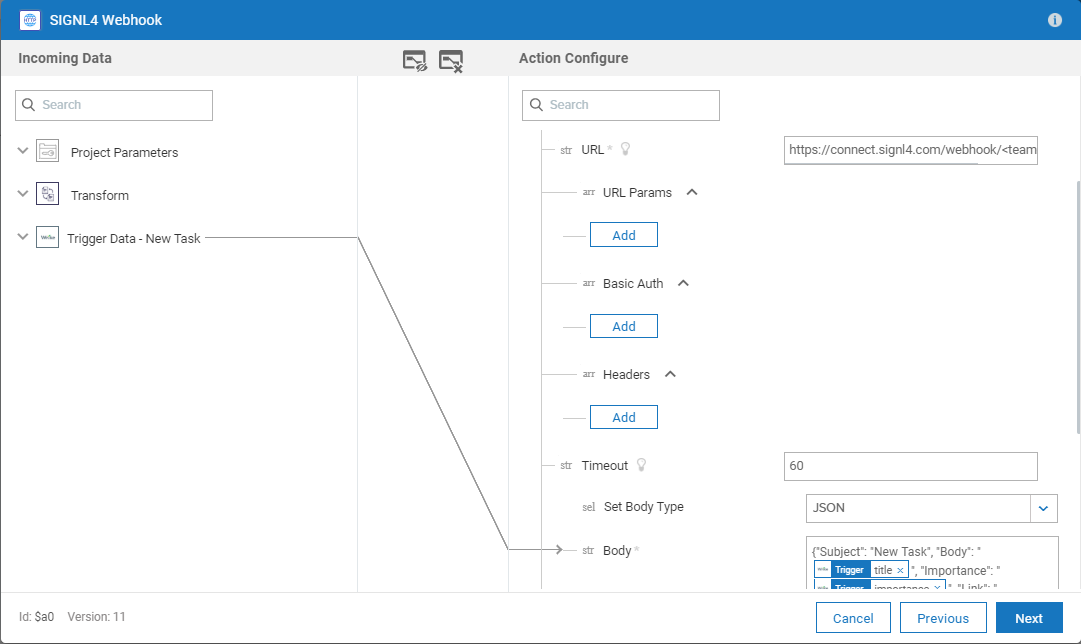Click the URL Params field label
Image resolution: width=1081 pixels, height=644 pixels.
click(x=637, y=192)
